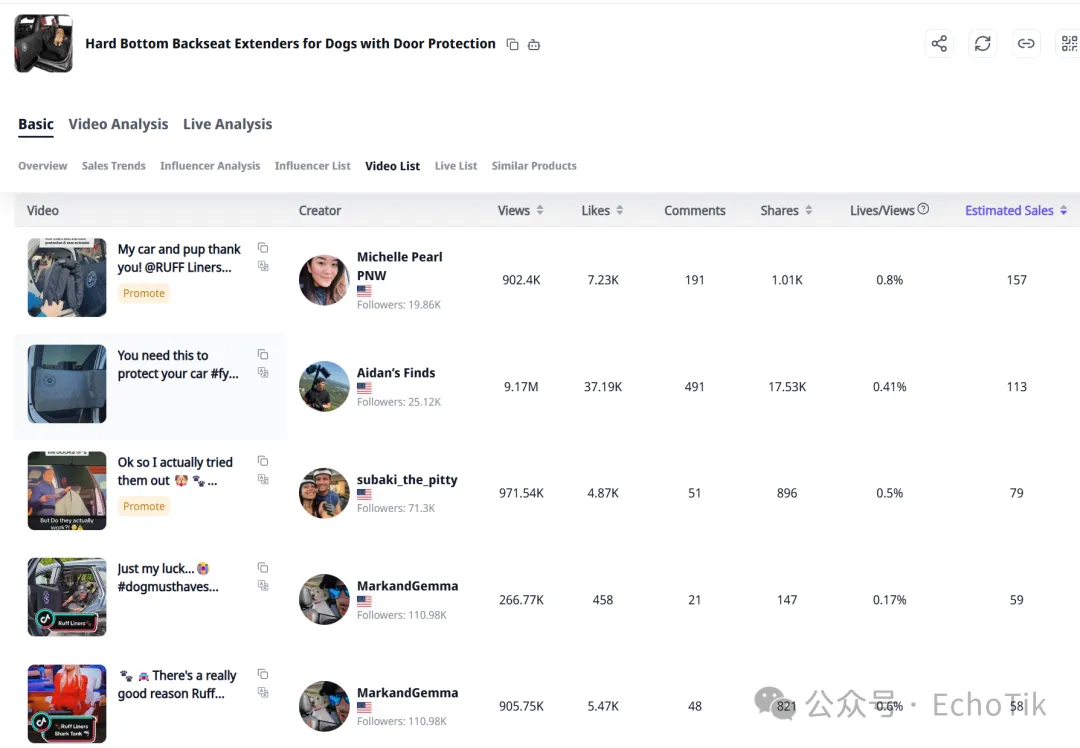Click product title 'Hard Bottom Backseat Extenders'
The image size is (1080, 748).
[290, 43]
